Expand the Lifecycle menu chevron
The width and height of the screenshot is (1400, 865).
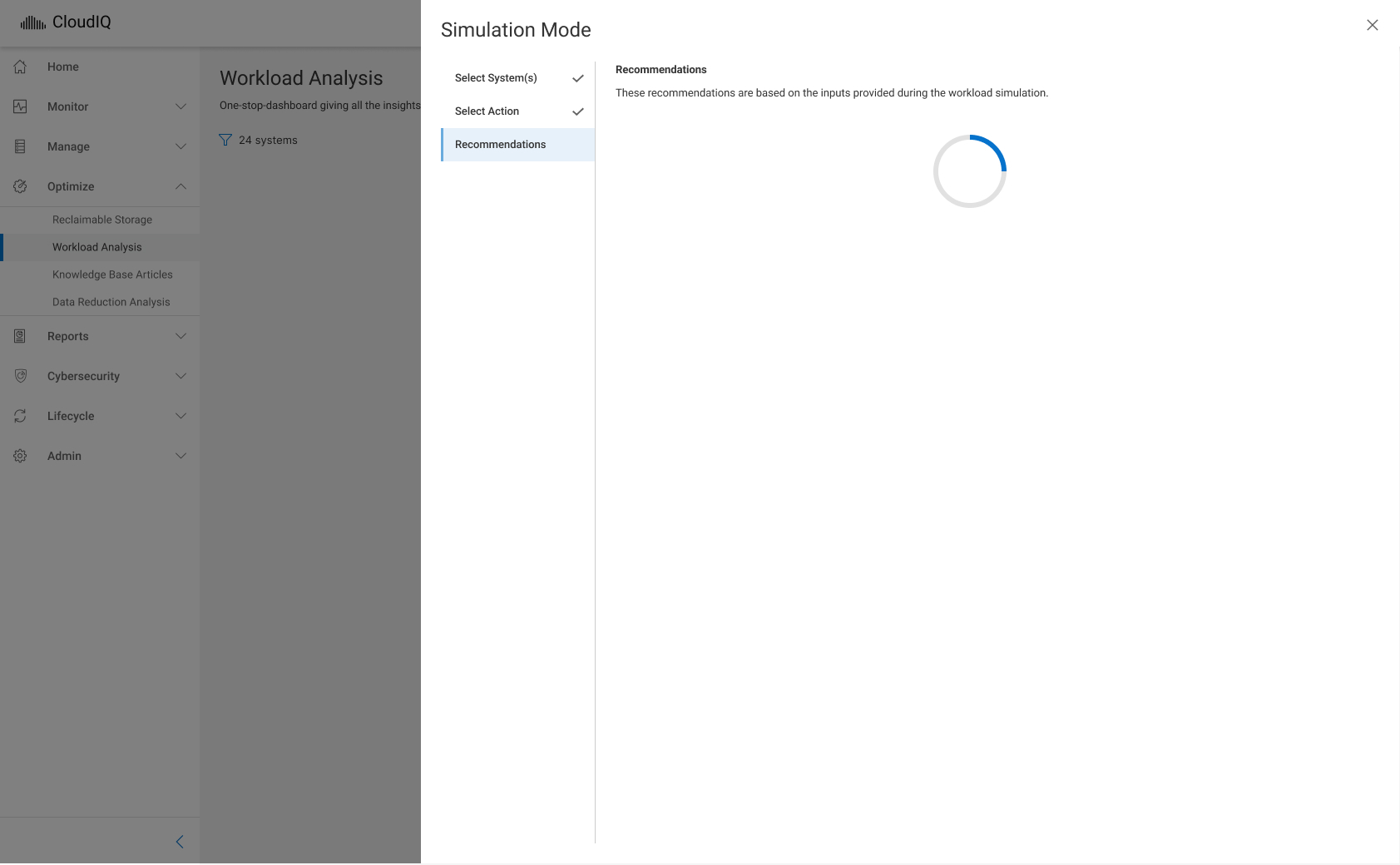(181, 416)
